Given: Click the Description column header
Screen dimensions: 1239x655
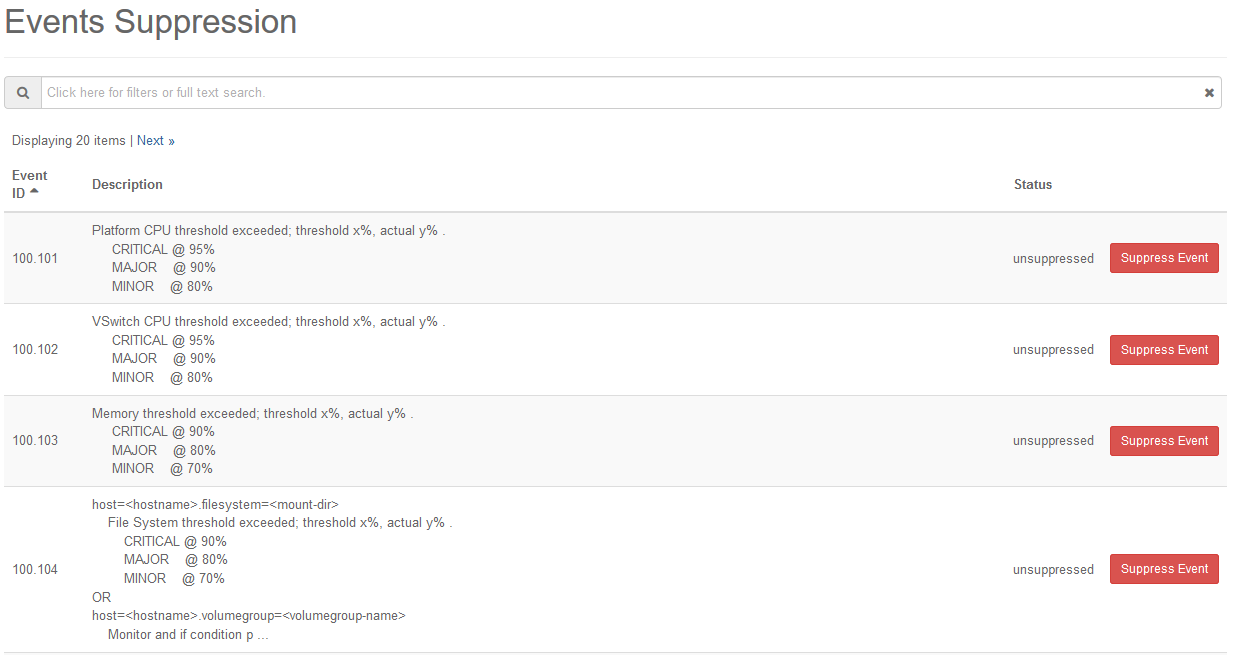Looking at the screenshot, I should coord(127,185).
